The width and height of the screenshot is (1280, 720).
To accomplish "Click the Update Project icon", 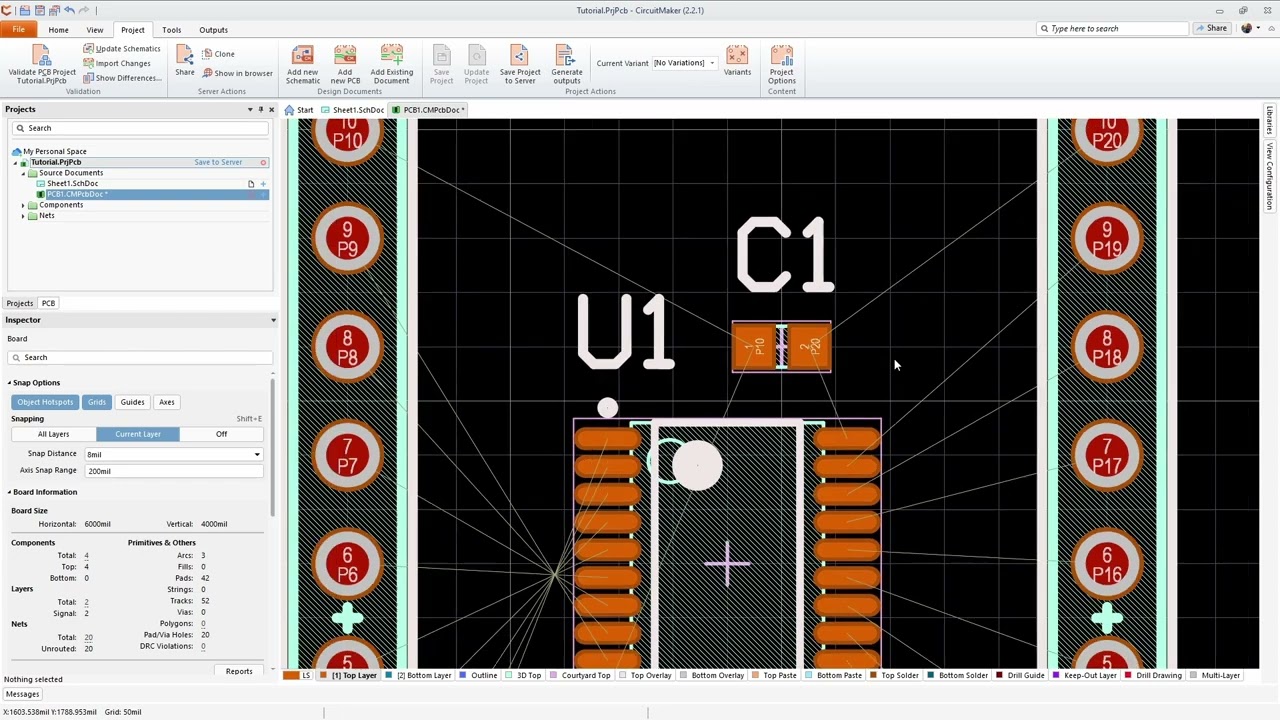I will (476, 55).
